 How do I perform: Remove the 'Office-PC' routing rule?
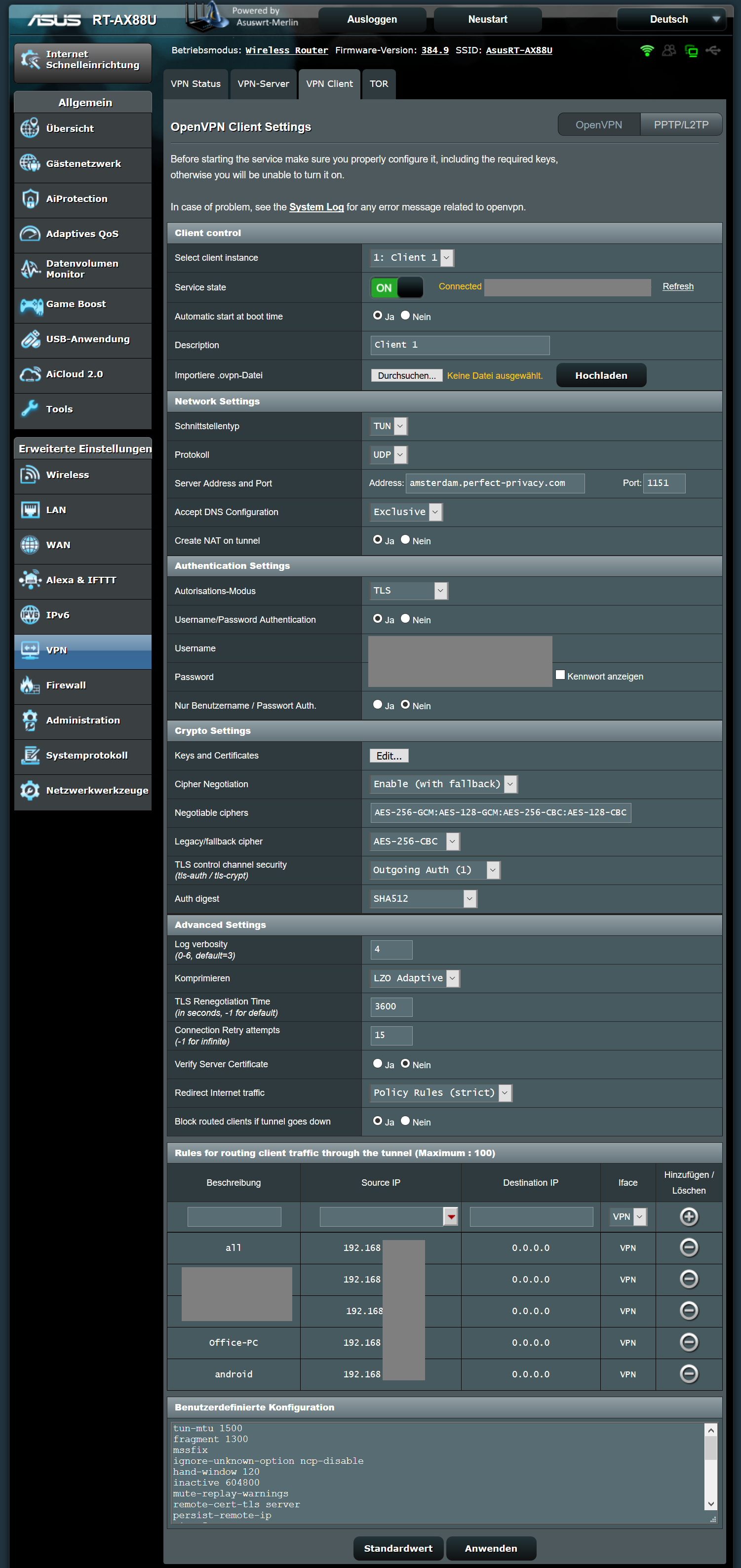pyautogui.click(x=689, y=1341)
